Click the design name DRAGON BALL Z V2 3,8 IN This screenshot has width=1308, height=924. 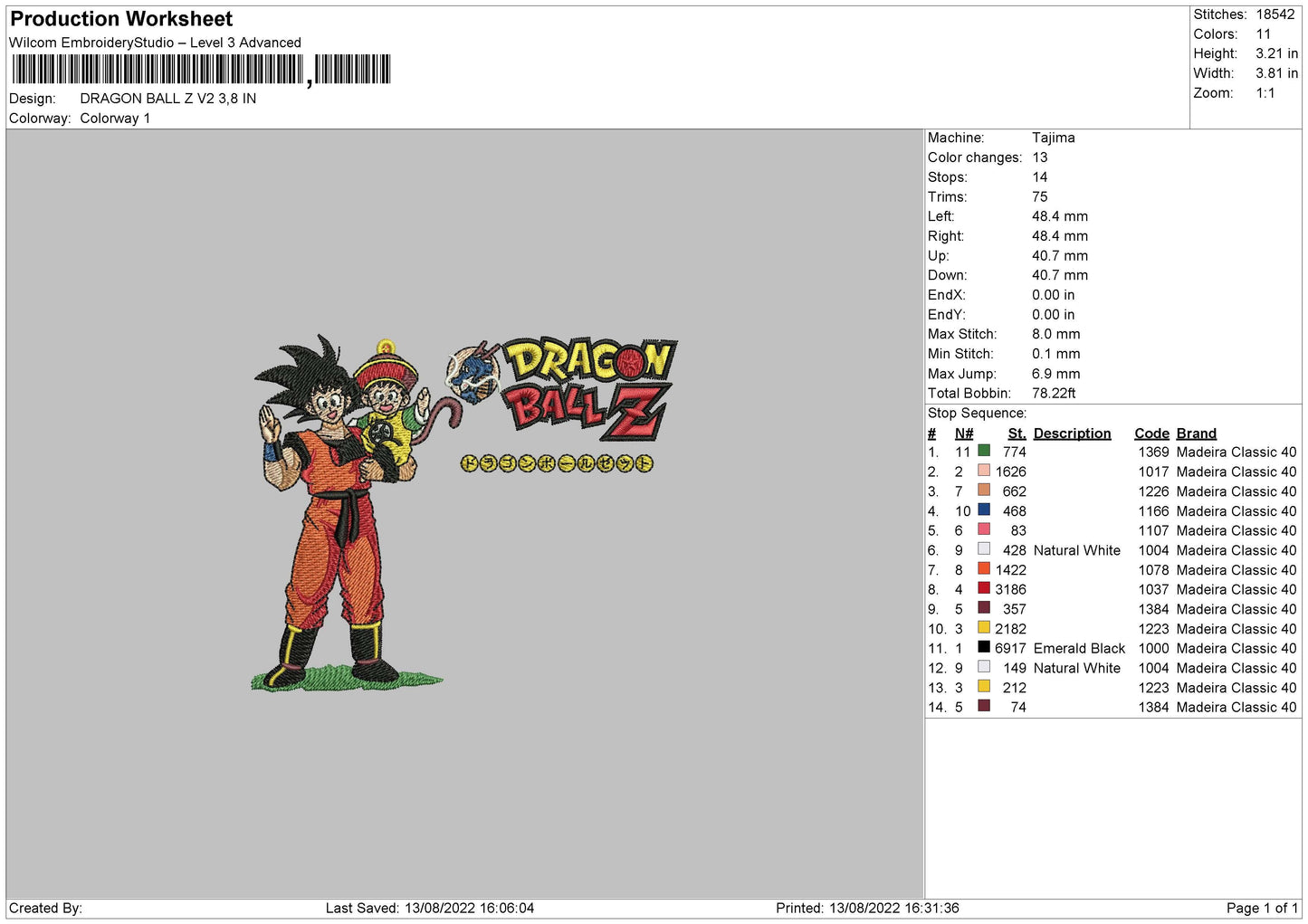tap(168, 99)
